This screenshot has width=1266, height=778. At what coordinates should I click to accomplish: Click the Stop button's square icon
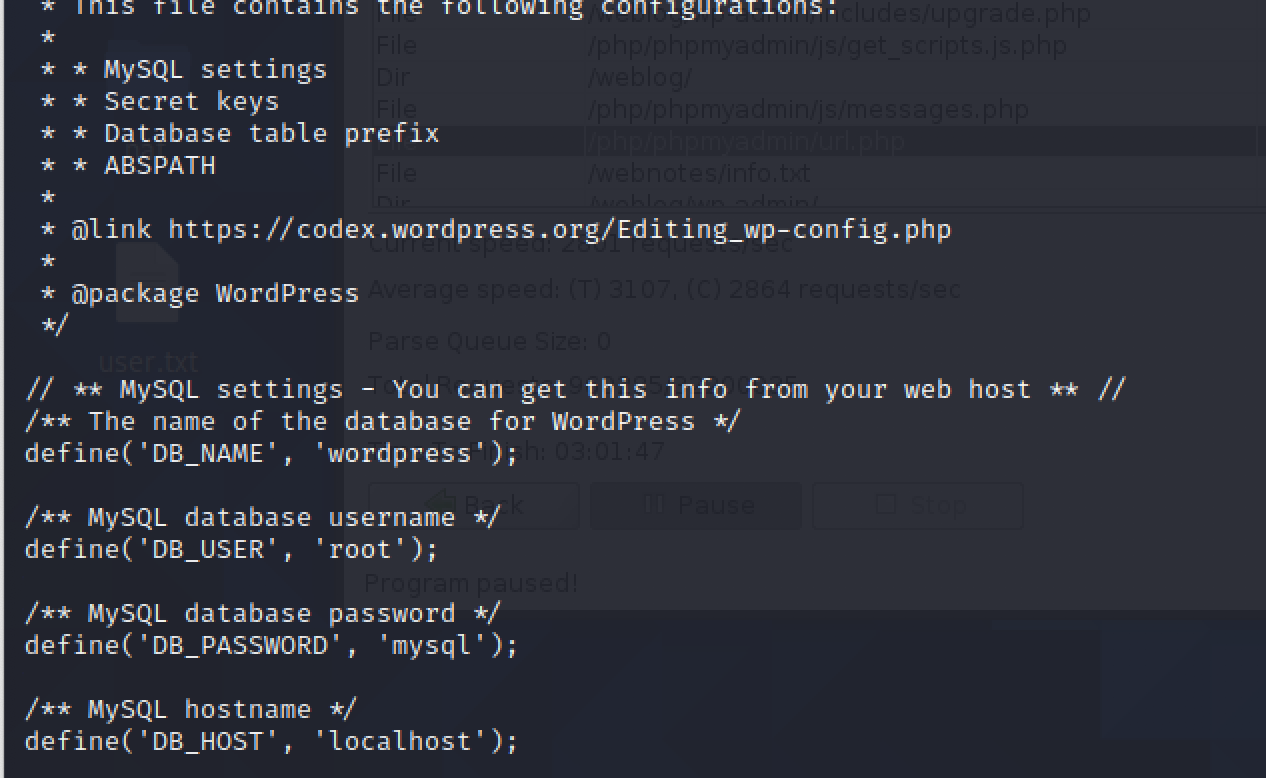885,504
